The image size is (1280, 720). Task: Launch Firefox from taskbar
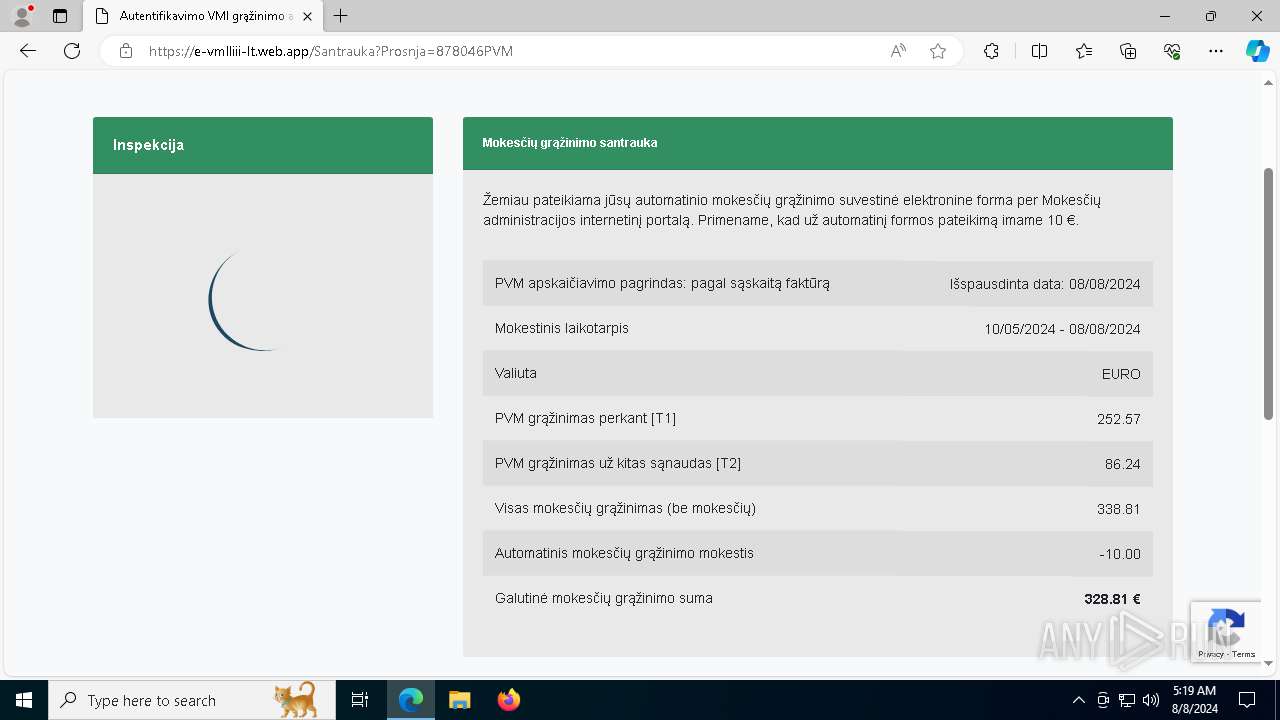click(x=509, y=700)
